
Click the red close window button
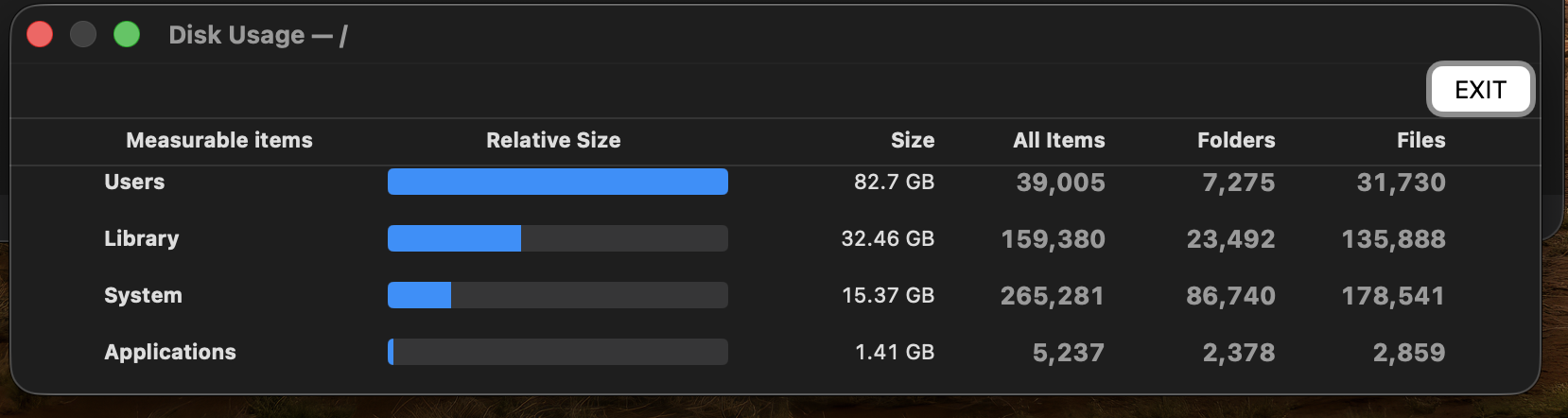point(40,35)
